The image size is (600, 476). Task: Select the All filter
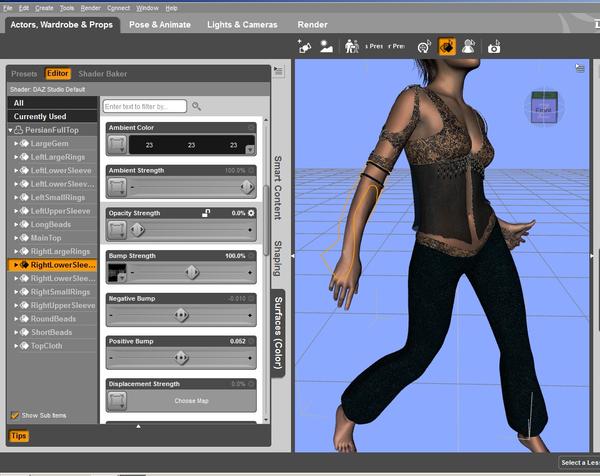pyautogui.click(x=52, y=103)
